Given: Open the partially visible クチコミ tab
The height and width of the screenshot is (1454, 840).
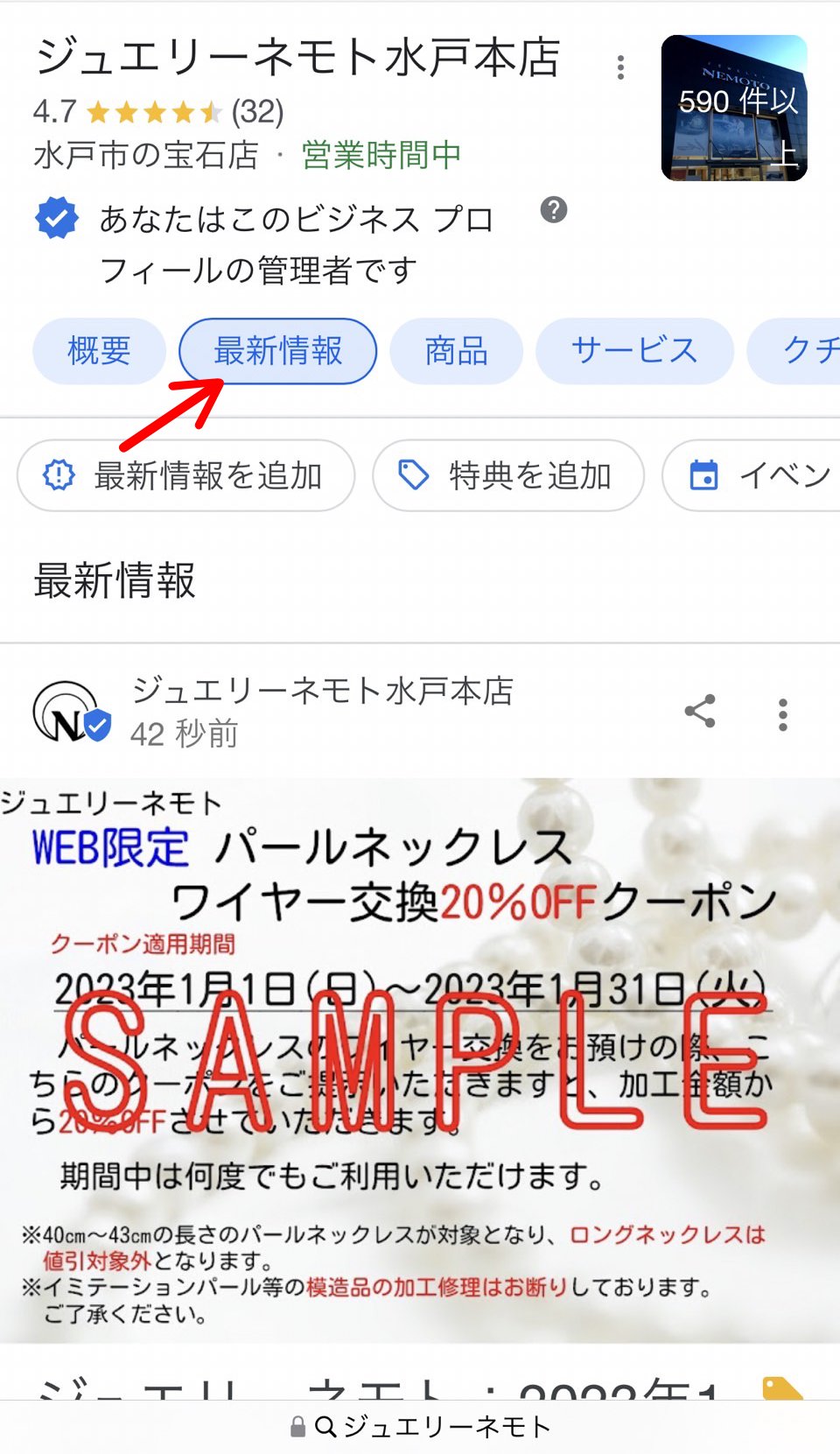Looking at the screenshot, I should (794, 351).
